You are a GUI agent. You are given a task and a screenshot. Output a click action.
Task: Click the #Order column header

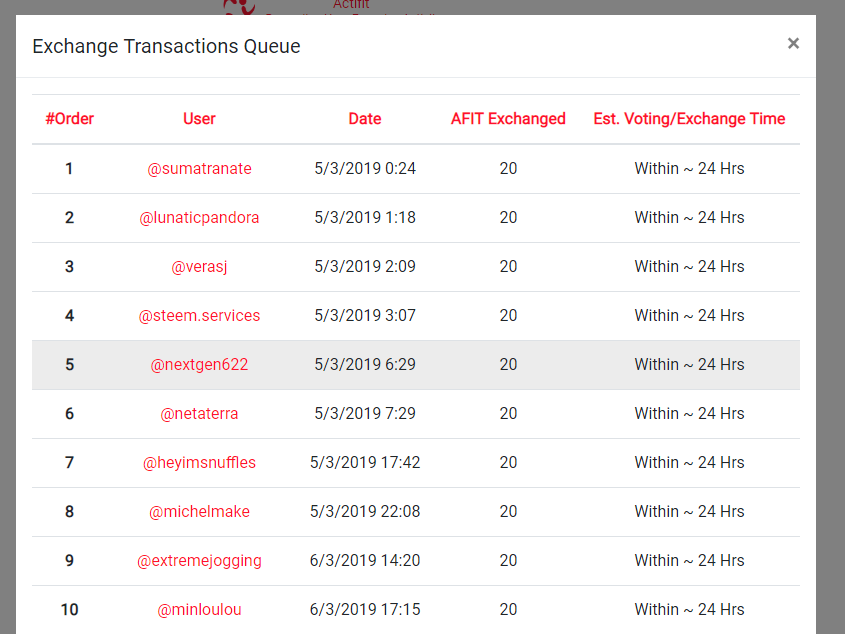[x=70, y=119]
